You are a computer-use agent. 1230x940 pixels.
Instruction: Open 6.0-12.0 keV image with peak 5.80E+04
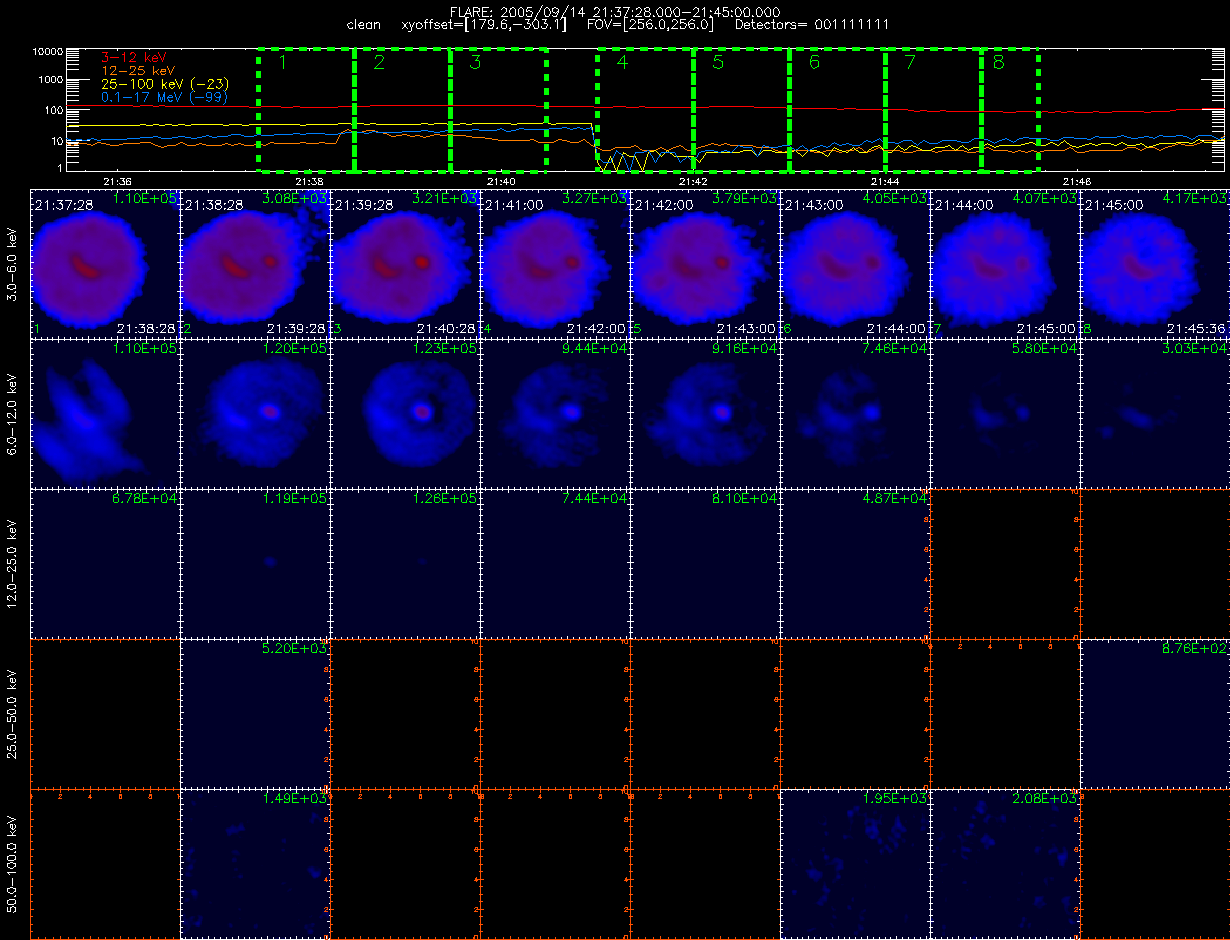pyautogui.click(x=1005, y=413)
